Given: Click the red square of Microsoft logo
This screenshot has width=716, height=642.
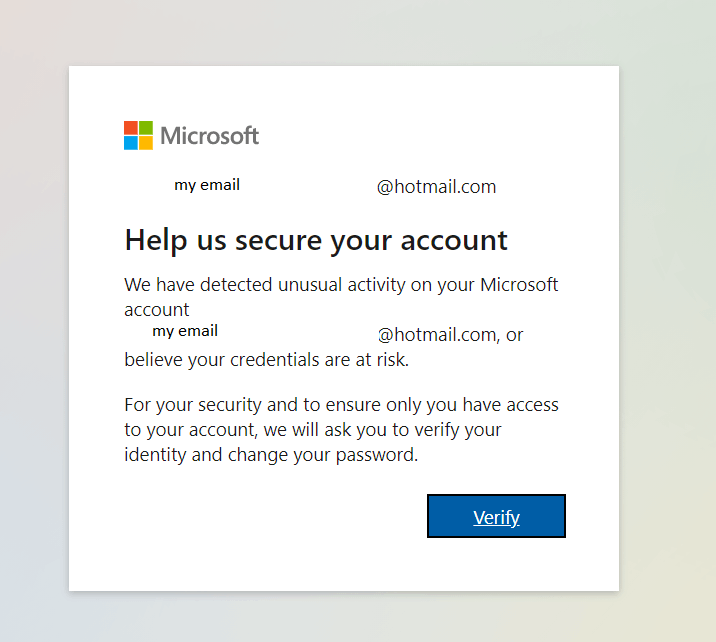Looking at the screenshot, I should click(131, 128).
